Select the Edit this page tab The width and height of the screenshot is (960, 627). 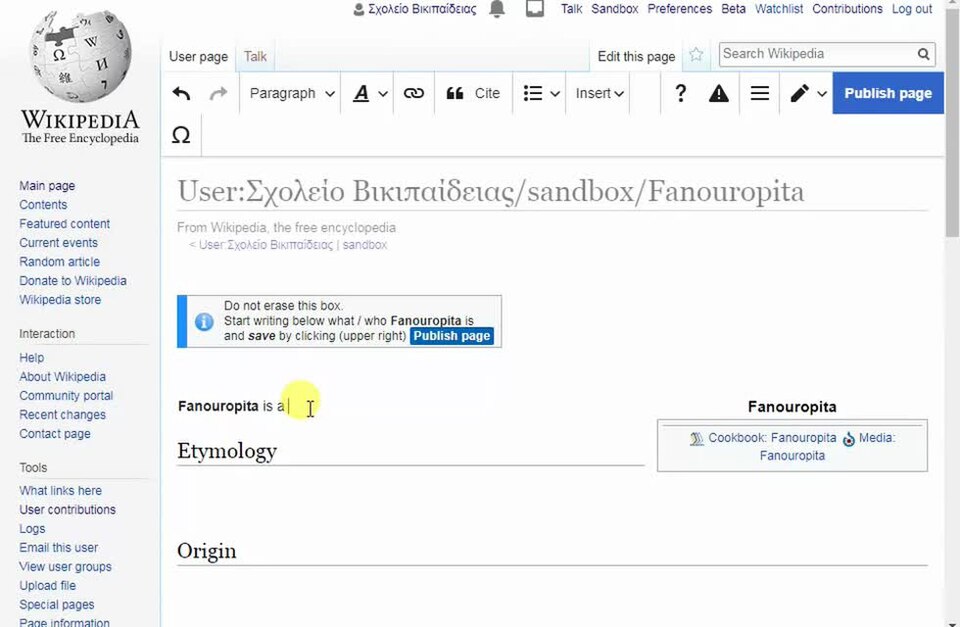pos(636,57)
